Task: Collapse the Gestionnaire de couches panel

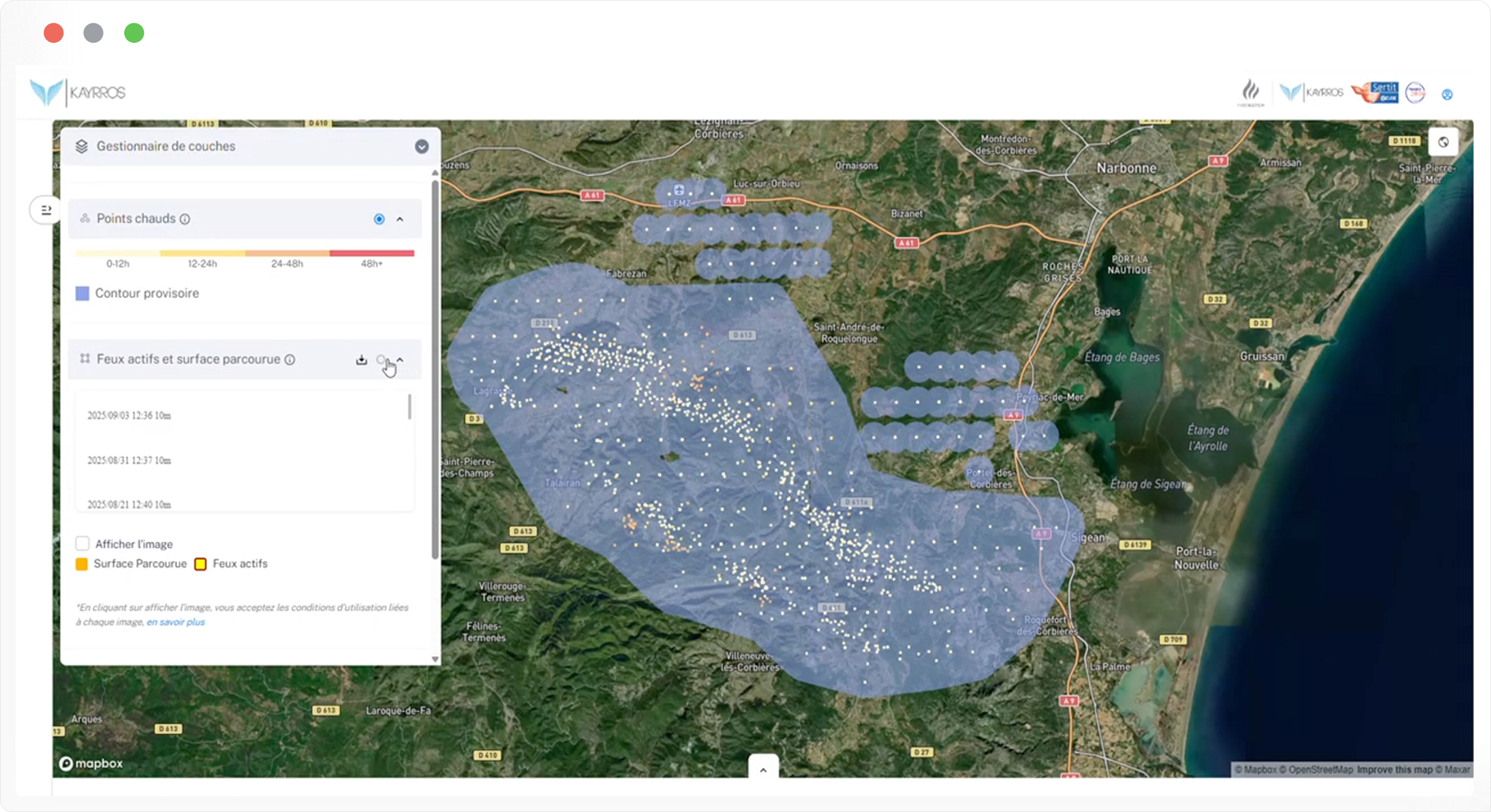Action: (421, 146)
